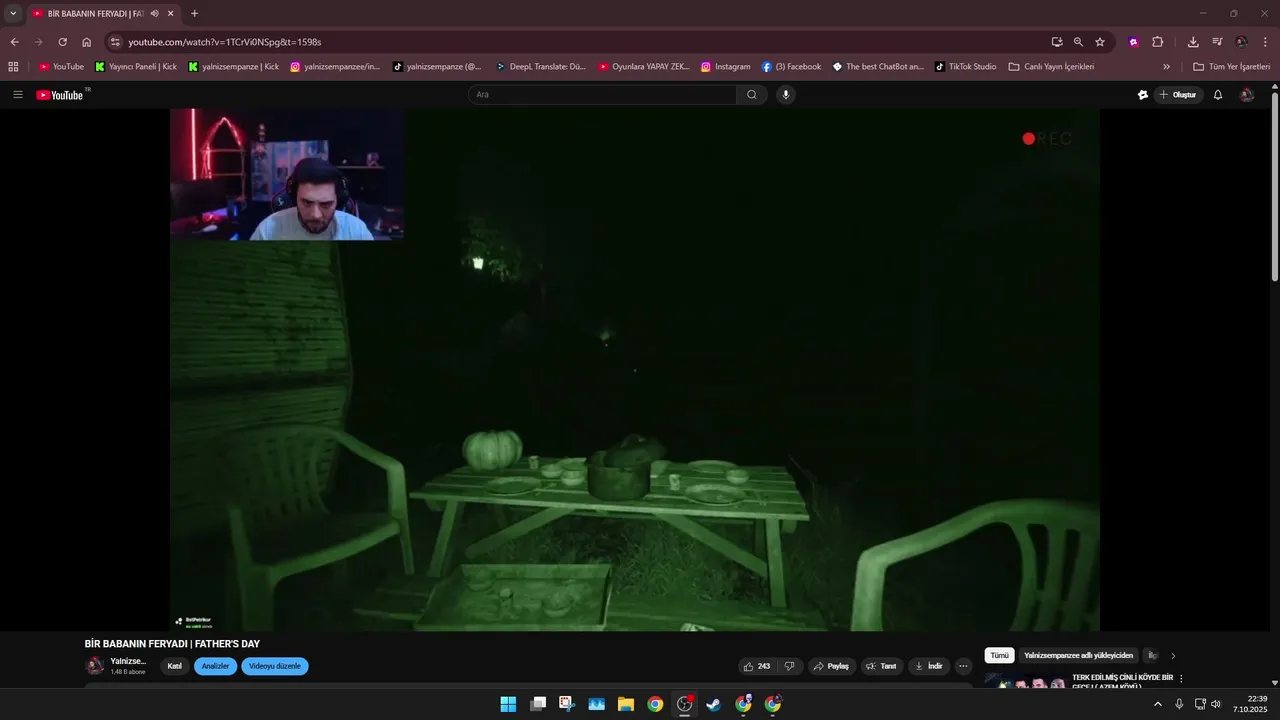
Task: Open YouTube account avatar menu
Action: point(1247,95)
